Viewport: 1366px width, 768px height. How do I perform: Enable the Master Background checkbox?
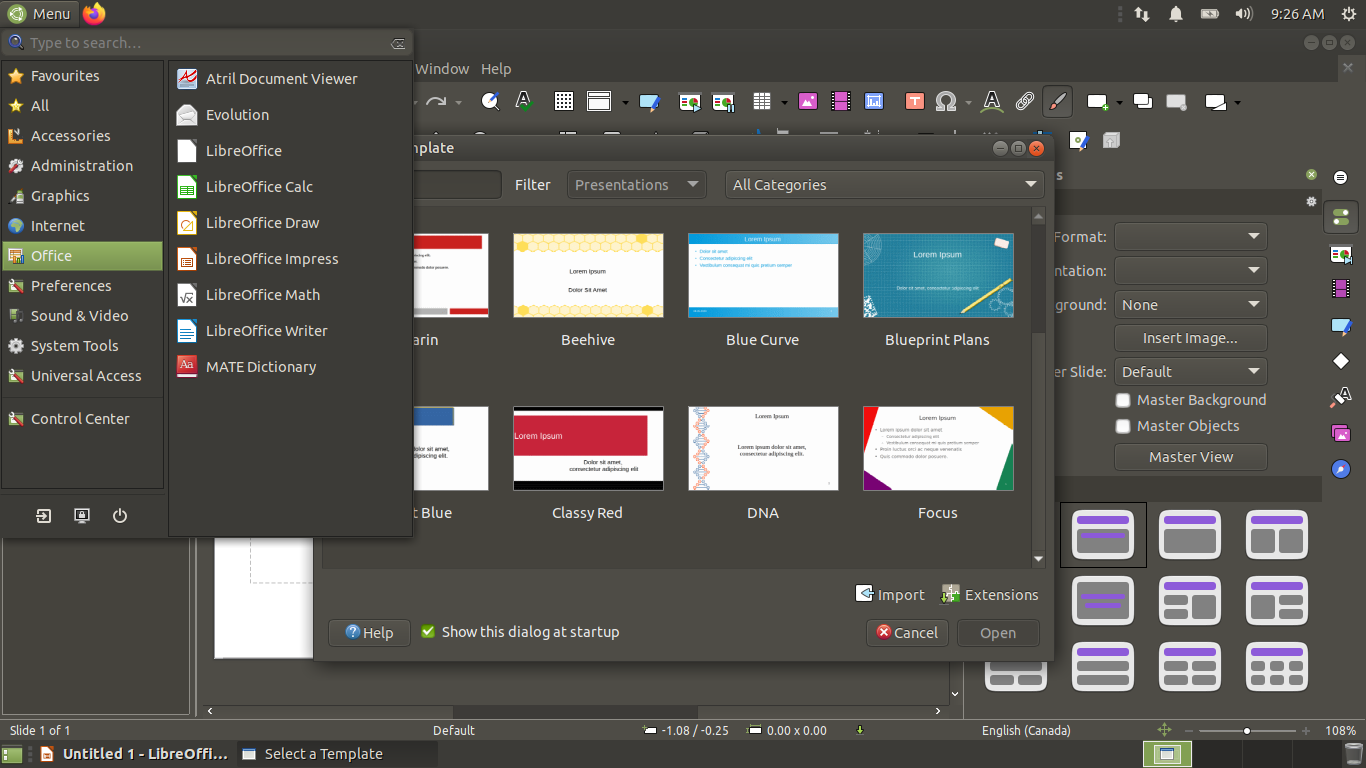[x=1123, y=400]
